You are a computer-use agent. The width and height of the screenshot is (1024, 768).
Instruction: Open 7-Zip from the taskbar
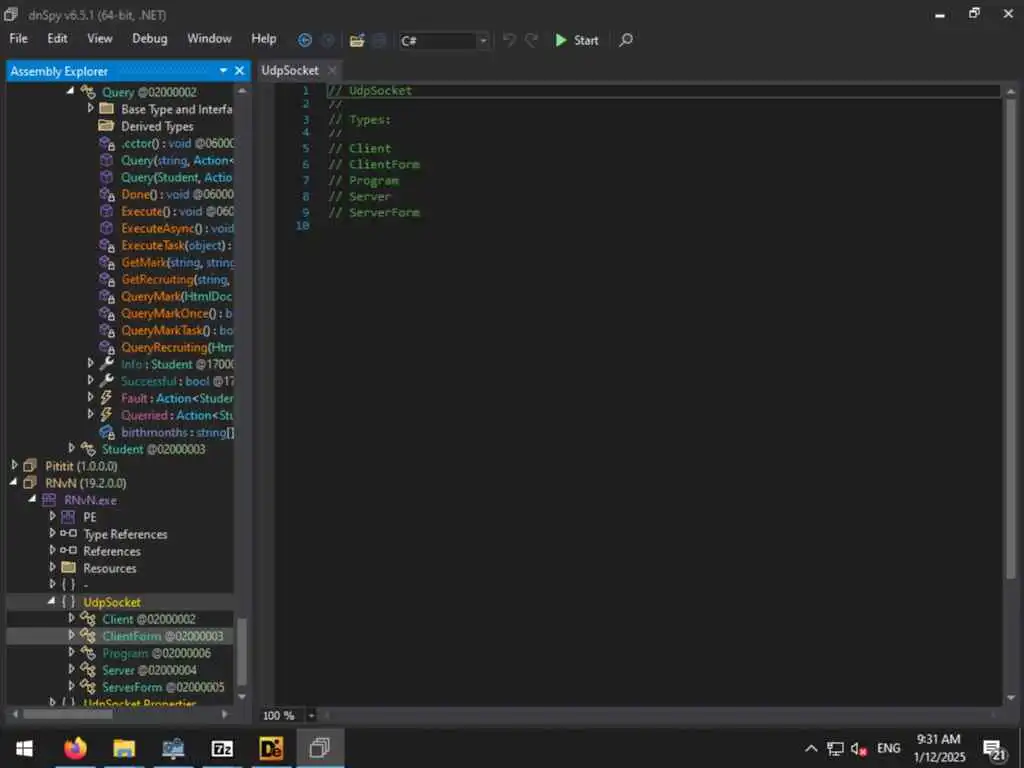pyautogui.click(x=222, y=748)
